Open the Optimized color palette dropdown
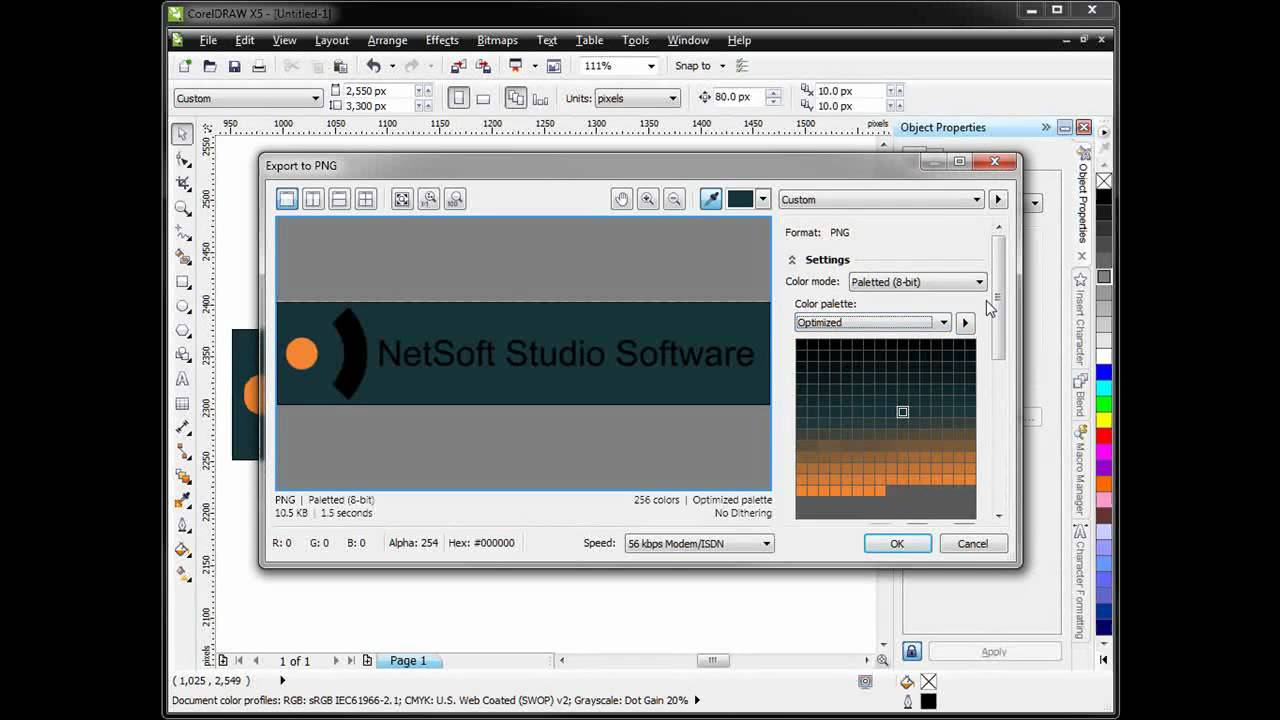Image resolution: width=1280 pixels, height=720 pixels. (873, 322)
